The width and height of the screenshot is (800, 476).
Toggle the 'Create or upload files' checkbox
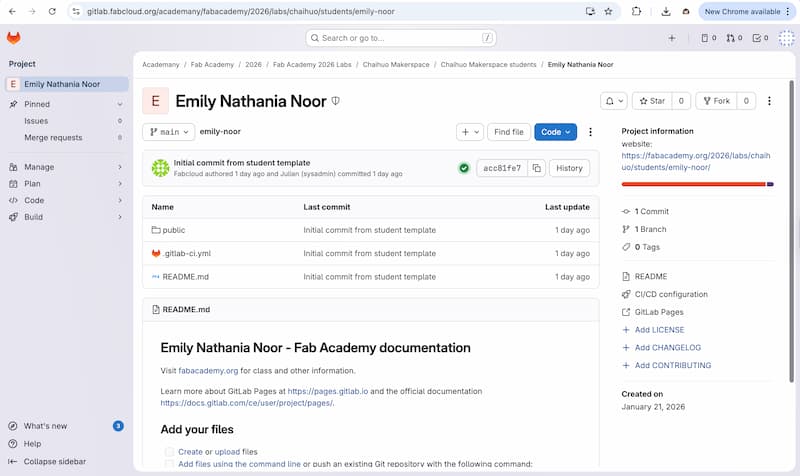[x=169, y=452]
